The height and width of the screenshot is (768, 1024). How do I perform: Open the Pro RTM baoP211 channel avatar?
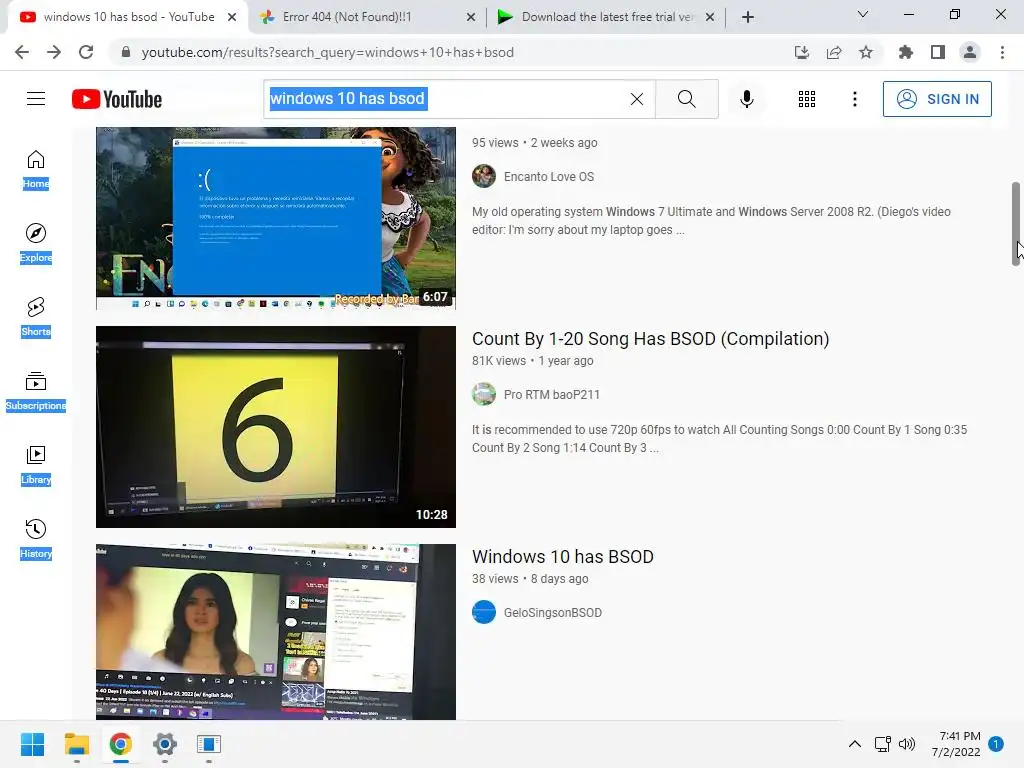484,394
